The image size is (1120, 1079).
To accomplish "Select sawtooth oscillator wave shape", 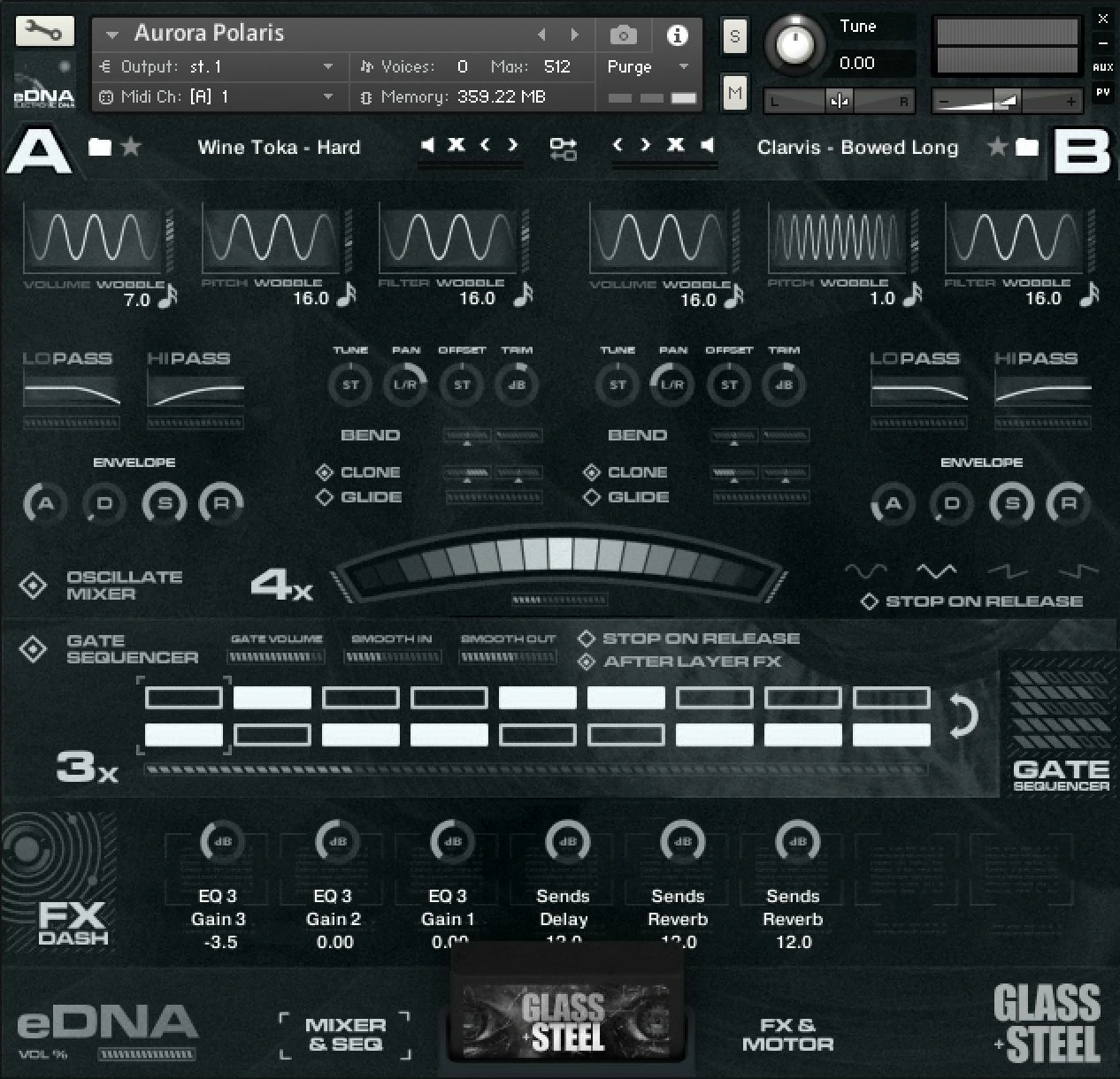I will [1008, 570].
